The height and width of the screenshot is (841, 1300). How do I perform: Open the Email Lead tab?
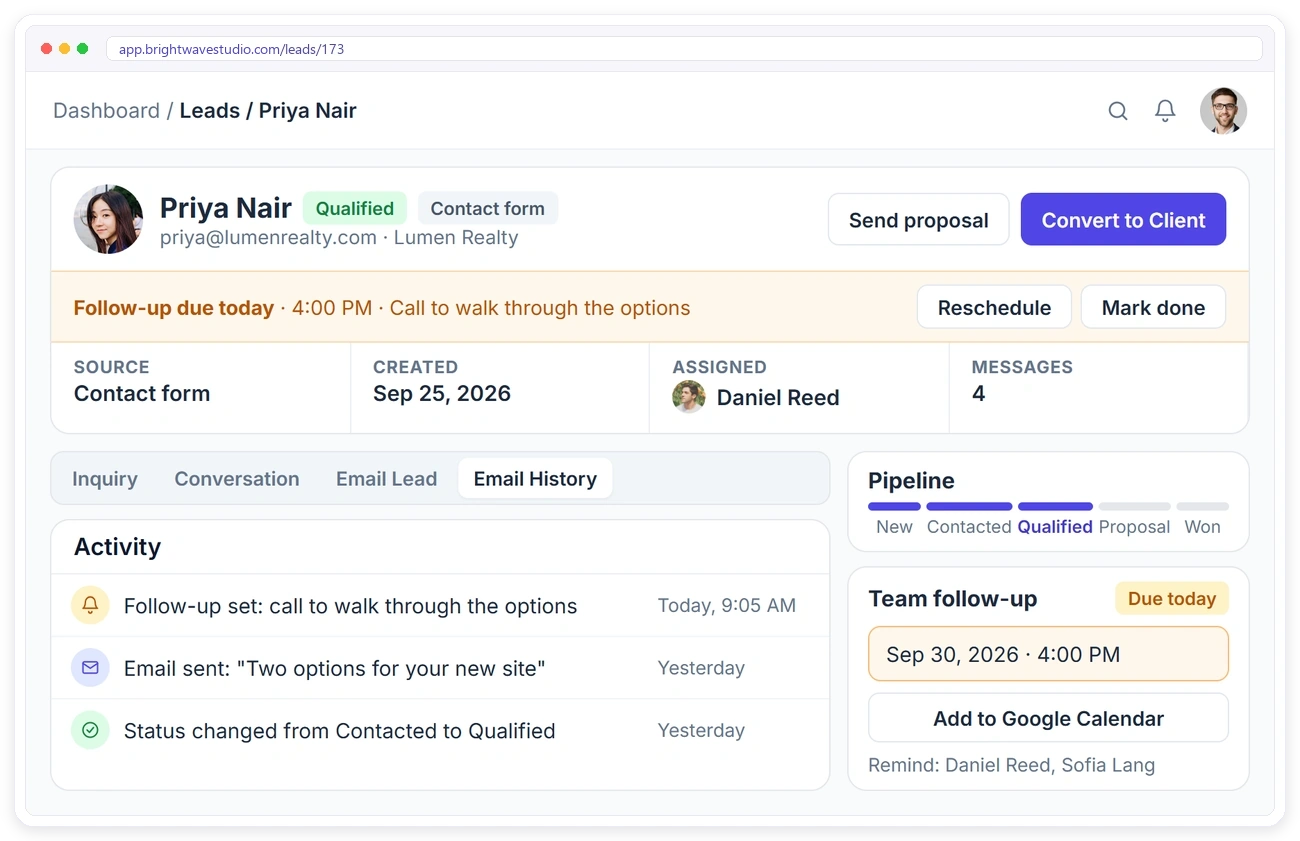(x=386, y=479)
